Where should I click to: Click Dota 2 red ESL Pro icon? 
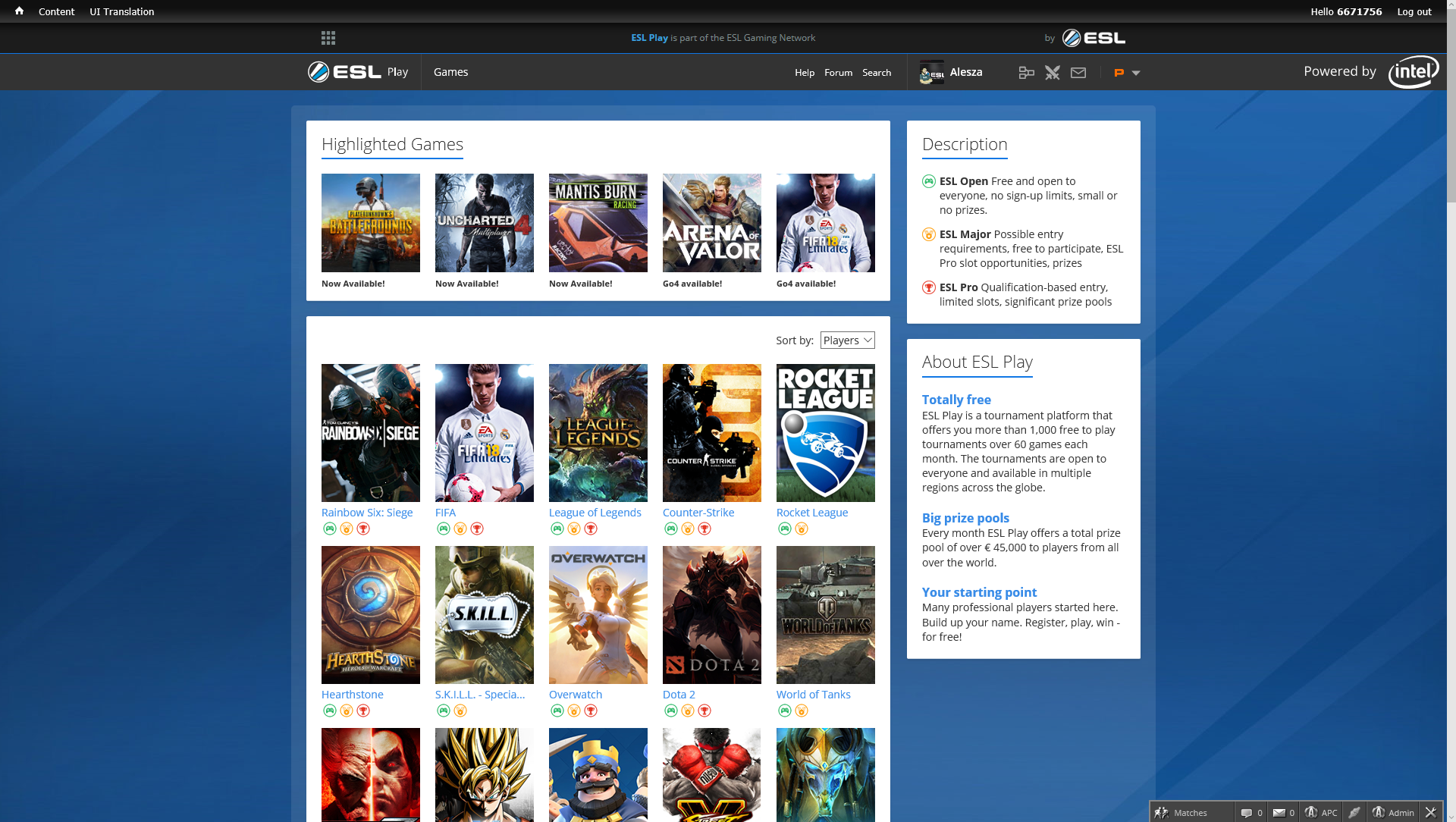[704, 711]
